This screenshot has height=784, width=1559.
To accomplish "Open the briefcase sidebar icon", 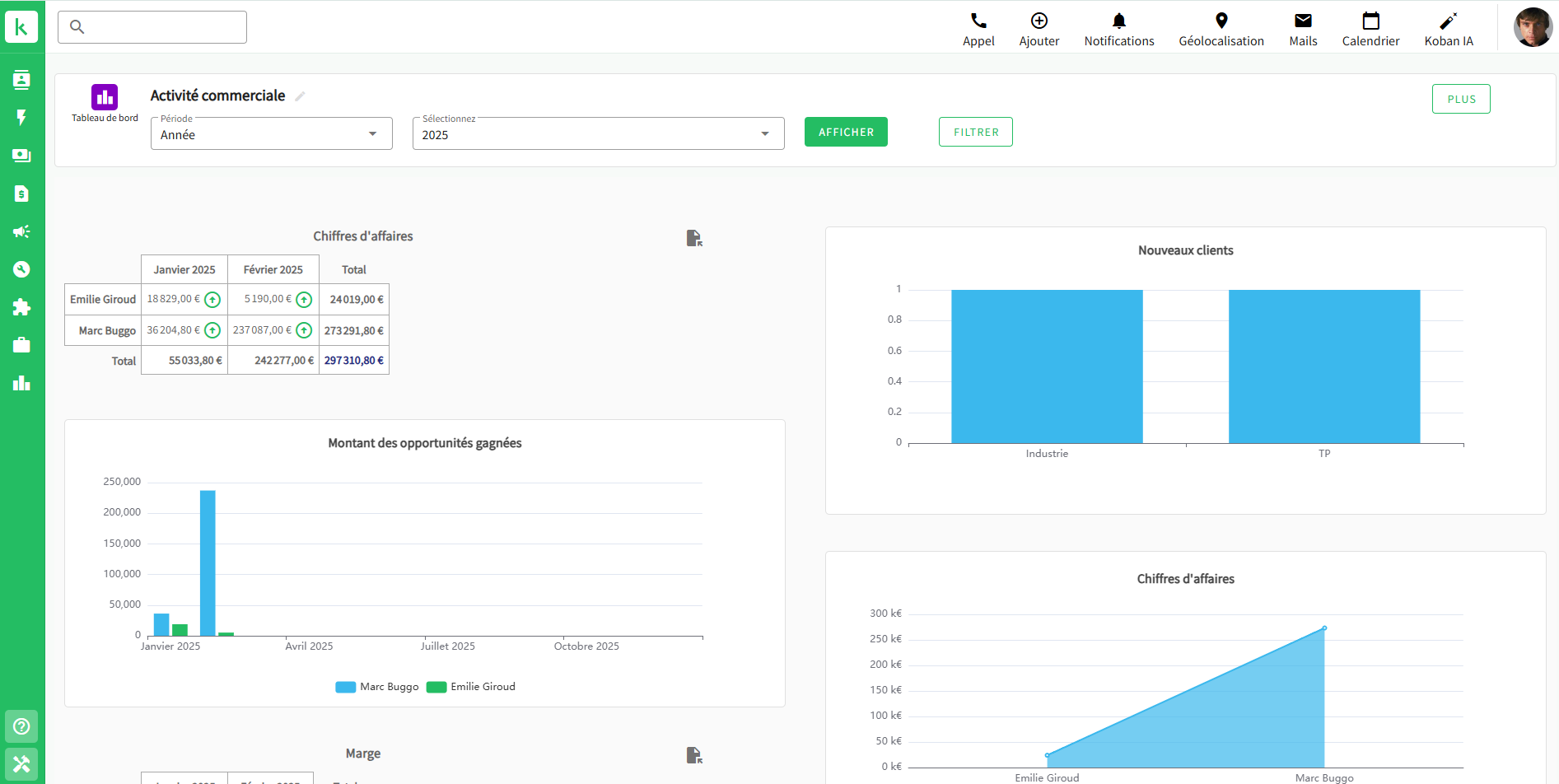I will (x=21, y=345).
